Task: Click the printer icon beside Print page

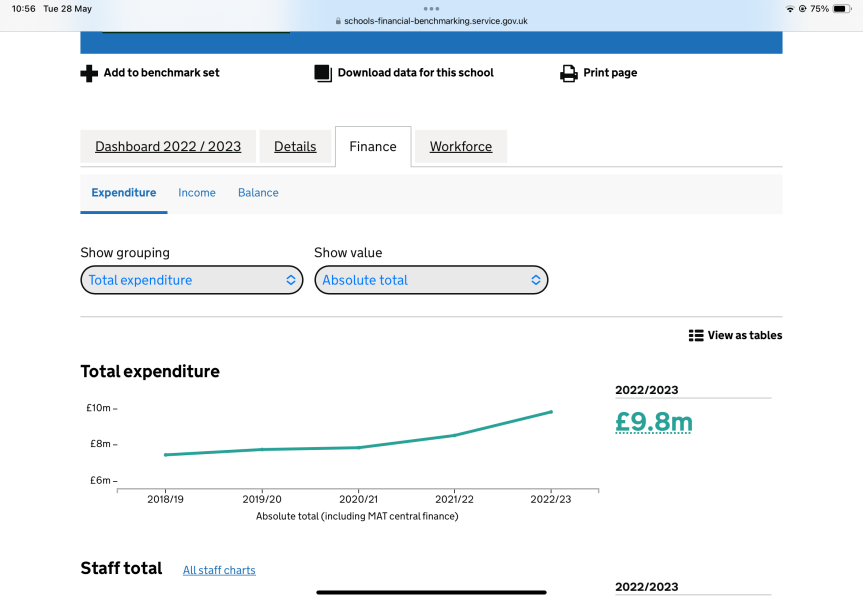Action: [x=568, y=73]
